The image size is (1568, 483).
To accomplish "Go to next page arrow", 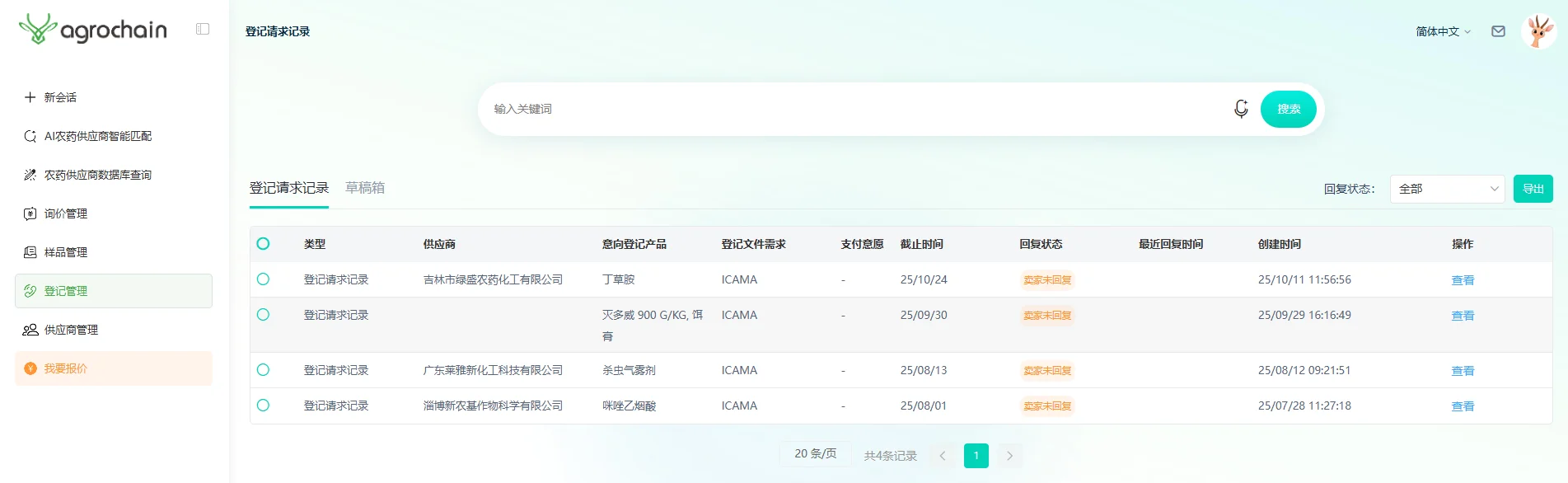I will tap(1009, 456).
